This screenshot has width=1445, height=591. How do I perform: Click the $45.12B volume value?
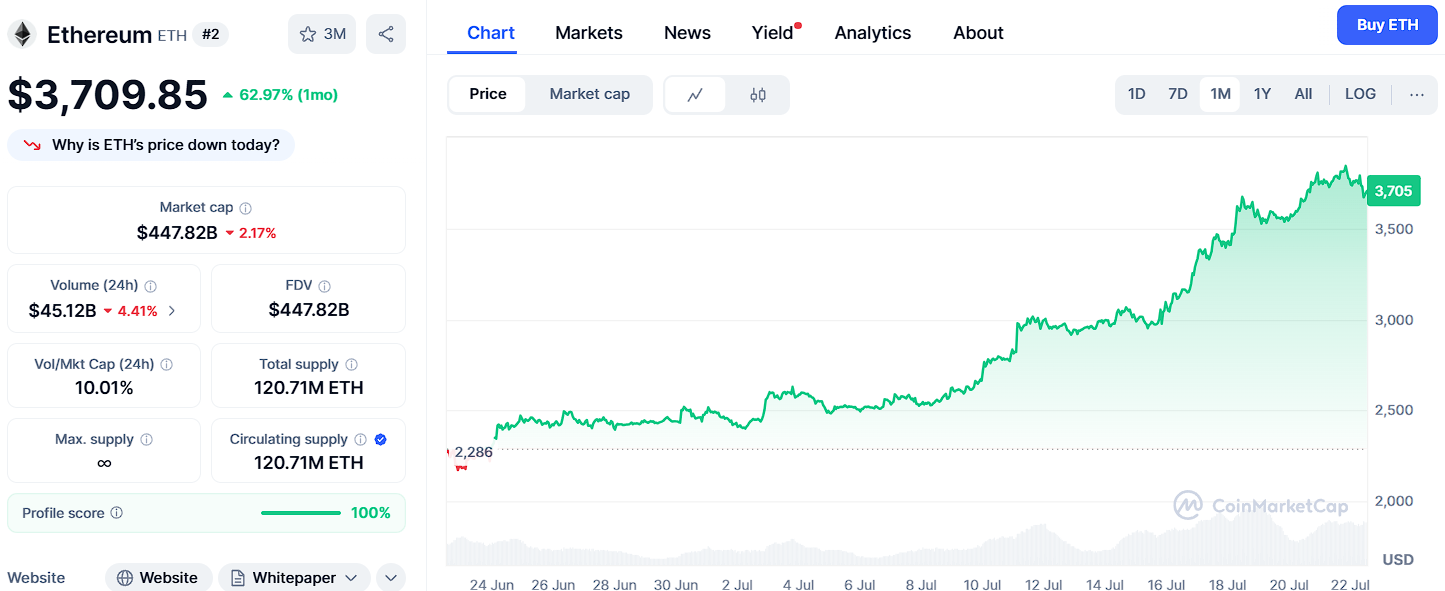(62, 311)
